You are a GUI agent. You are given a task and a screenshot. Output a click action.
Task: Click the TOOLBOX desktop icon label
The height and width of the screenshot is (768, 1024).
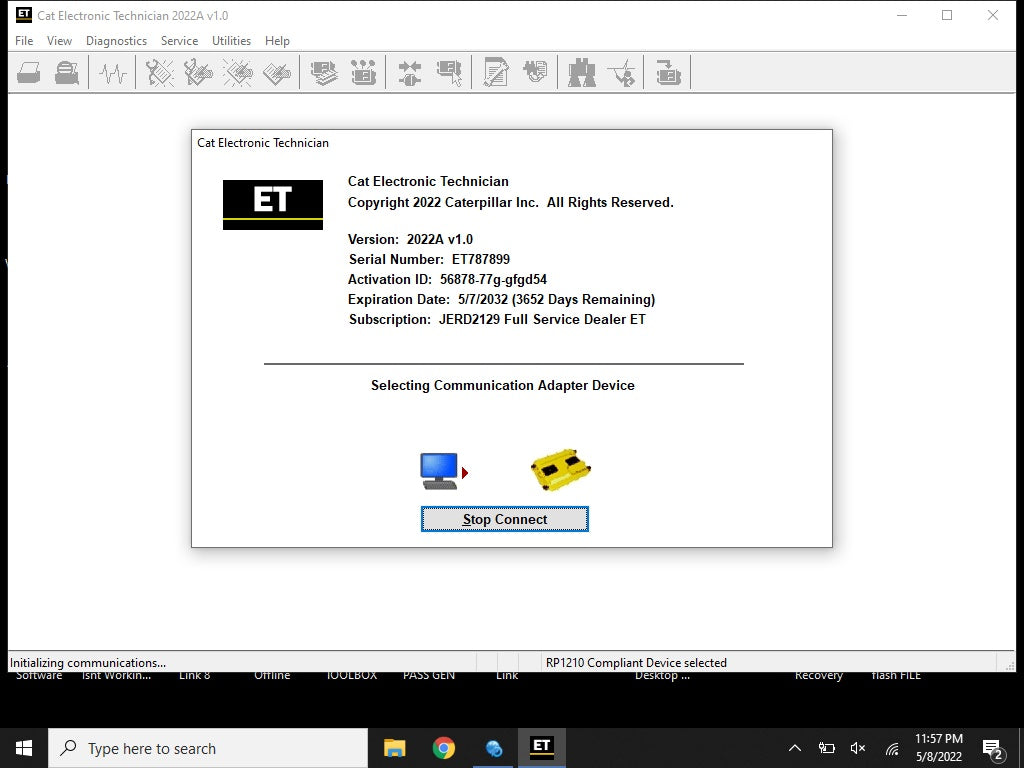tap(351, 676)
